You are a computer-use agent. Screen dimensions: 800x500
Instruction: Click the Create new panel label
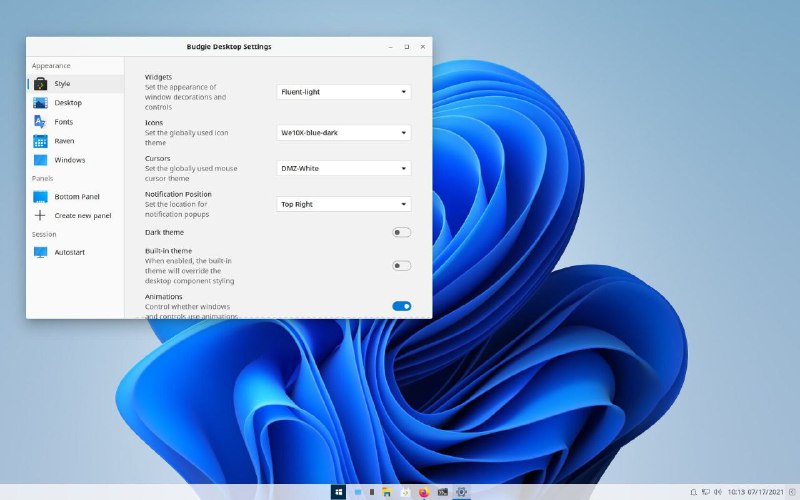tap(83, 215)
